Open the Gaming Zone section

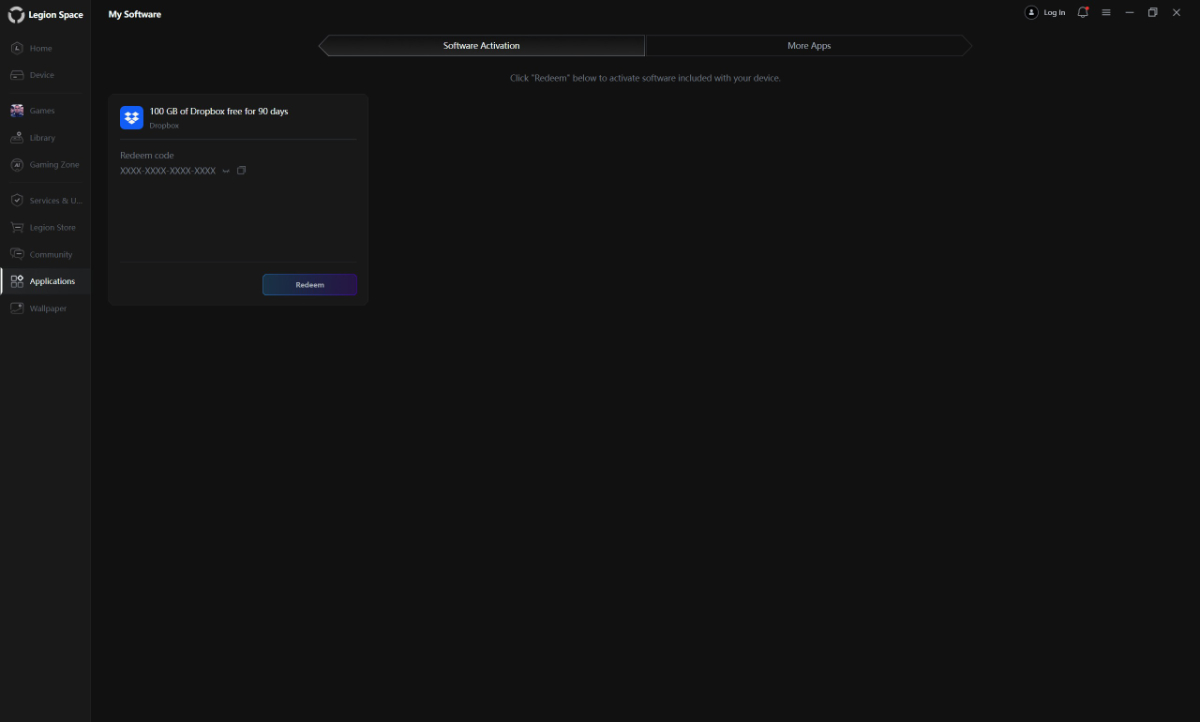pyautogui.click(x=46, y=164)
